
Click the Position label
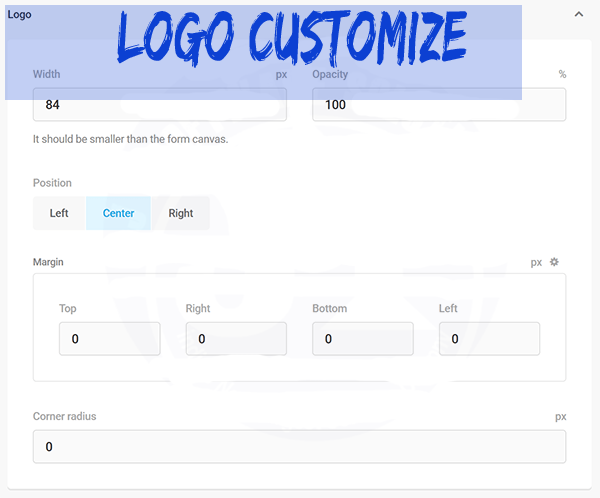click(52, 183)
